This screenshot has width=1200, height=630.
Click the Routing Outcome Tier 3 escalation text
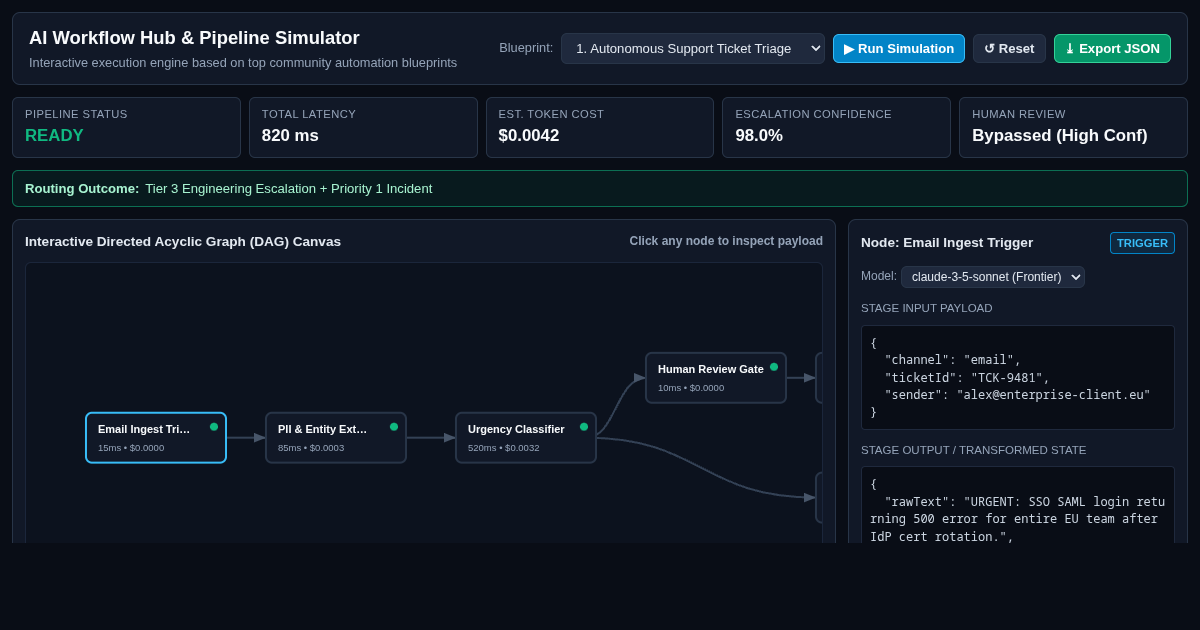(289, 188)
